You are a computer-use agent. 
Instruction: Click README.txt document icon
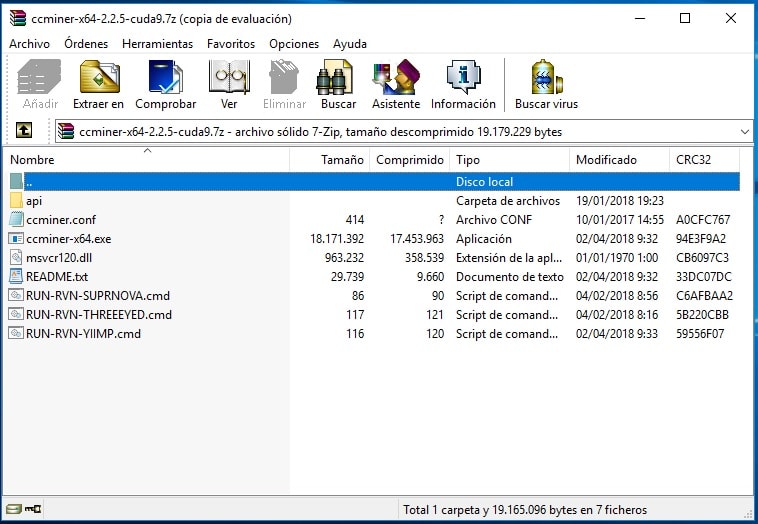(x=16, y=277)
